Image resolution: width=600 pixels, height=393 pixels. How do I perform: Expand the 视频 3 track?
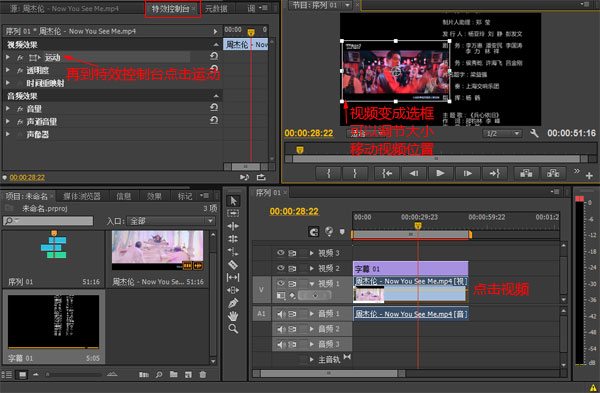(312, 253)
